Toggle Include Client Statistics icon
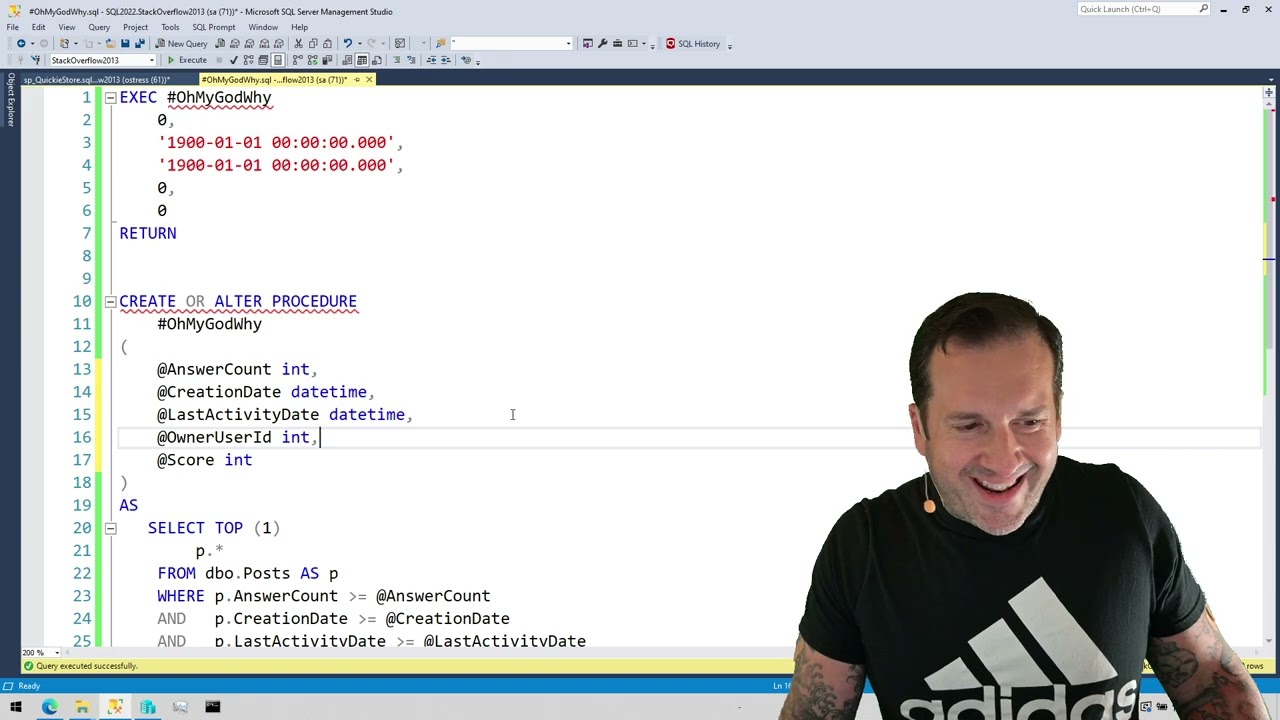Image resolution: width=1280 pixels, height=720 pixels. coord(327,60)
